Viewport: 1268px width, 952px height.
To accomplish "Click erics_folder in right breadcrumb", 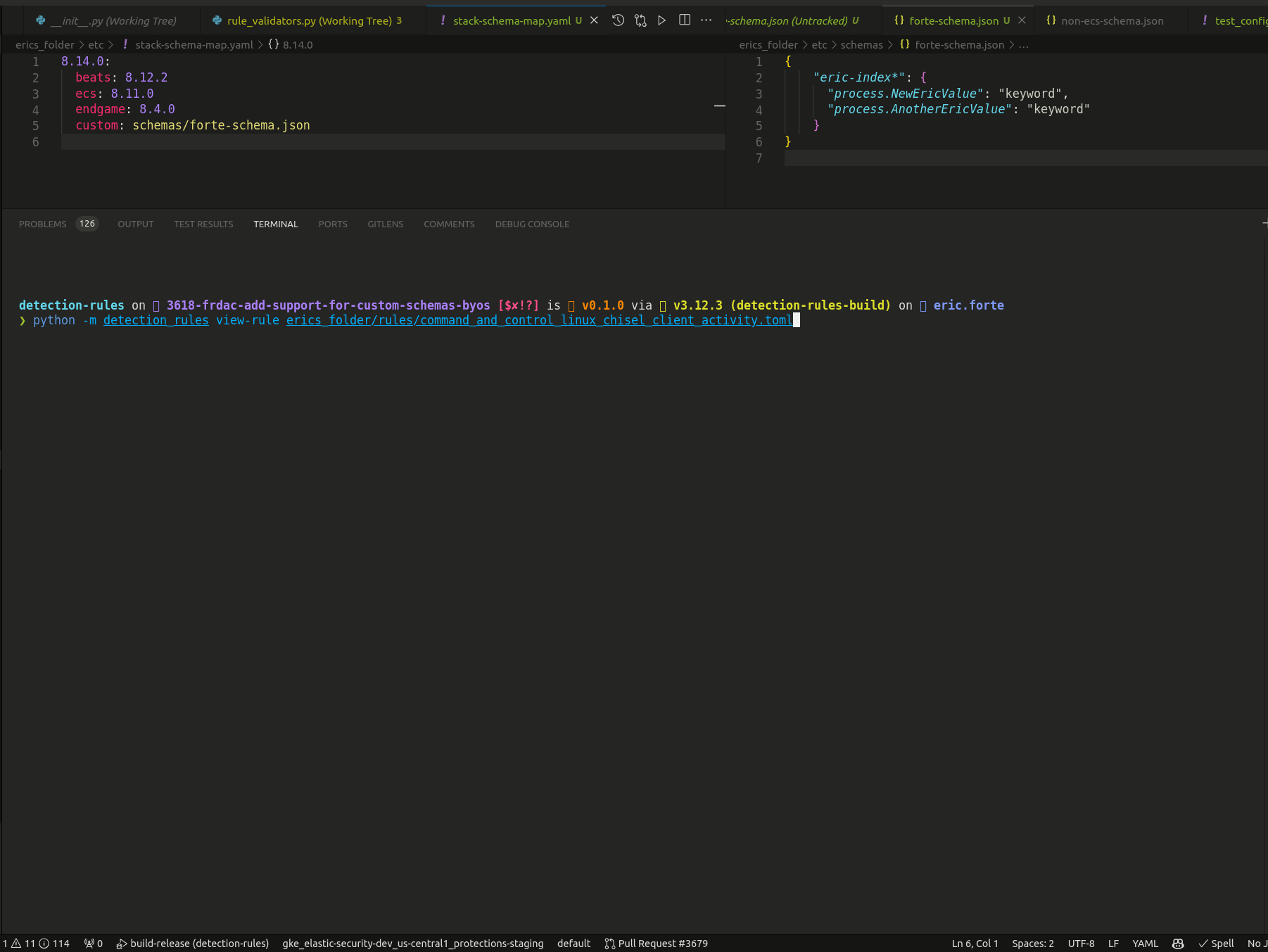I will [x=768, y=44].
